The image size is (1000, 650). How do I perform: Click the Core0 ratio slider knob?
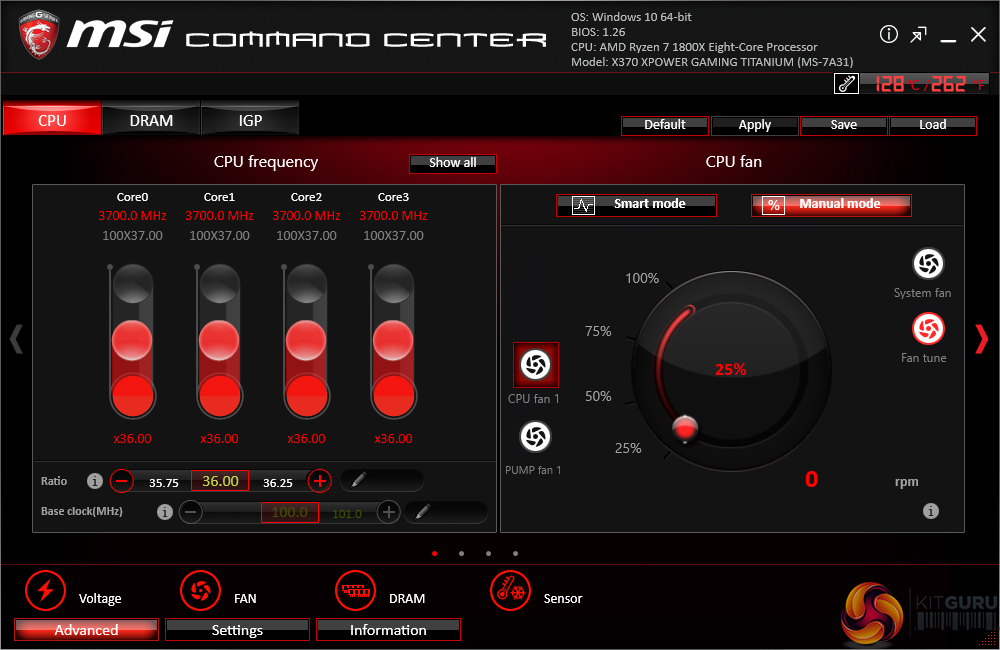click(132, 340)
